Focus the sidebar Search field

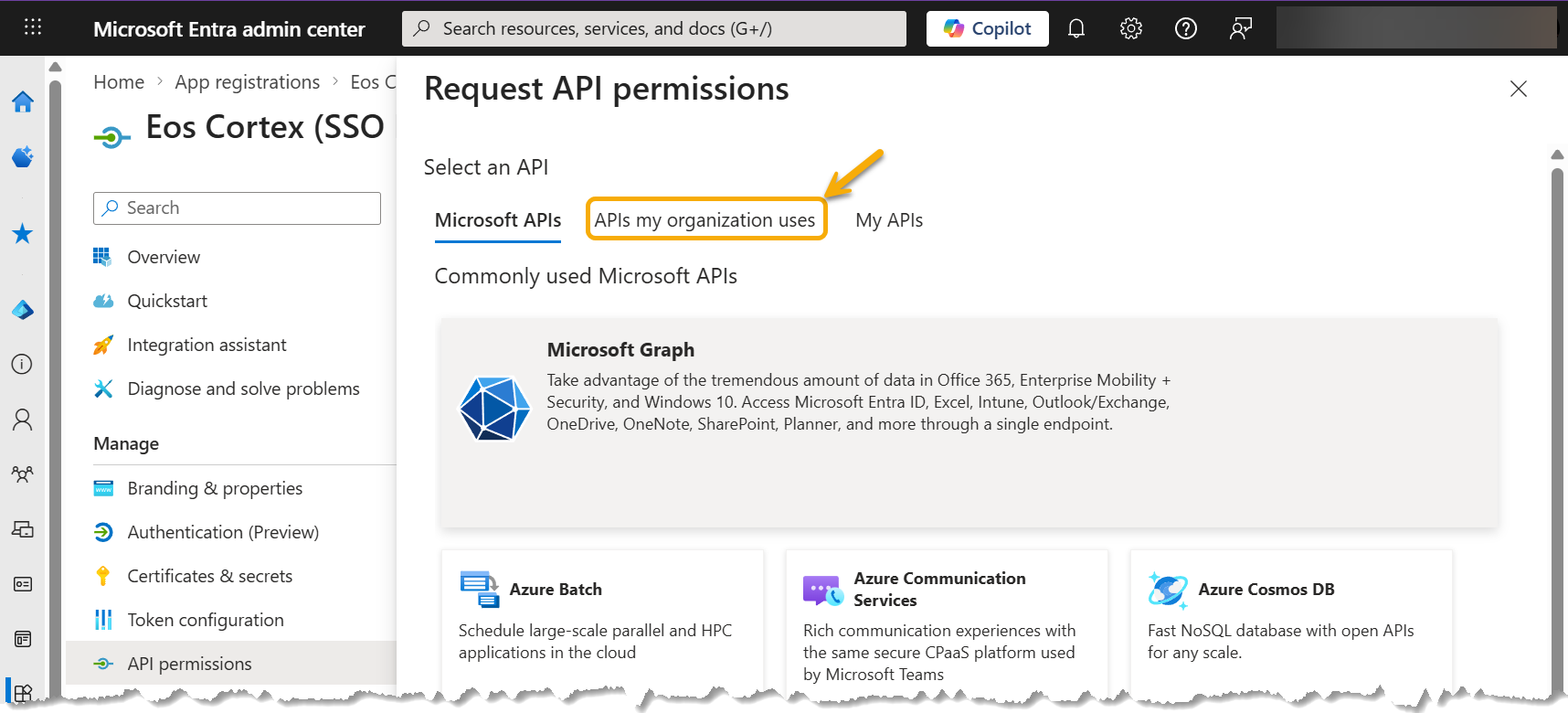[237, 208]
